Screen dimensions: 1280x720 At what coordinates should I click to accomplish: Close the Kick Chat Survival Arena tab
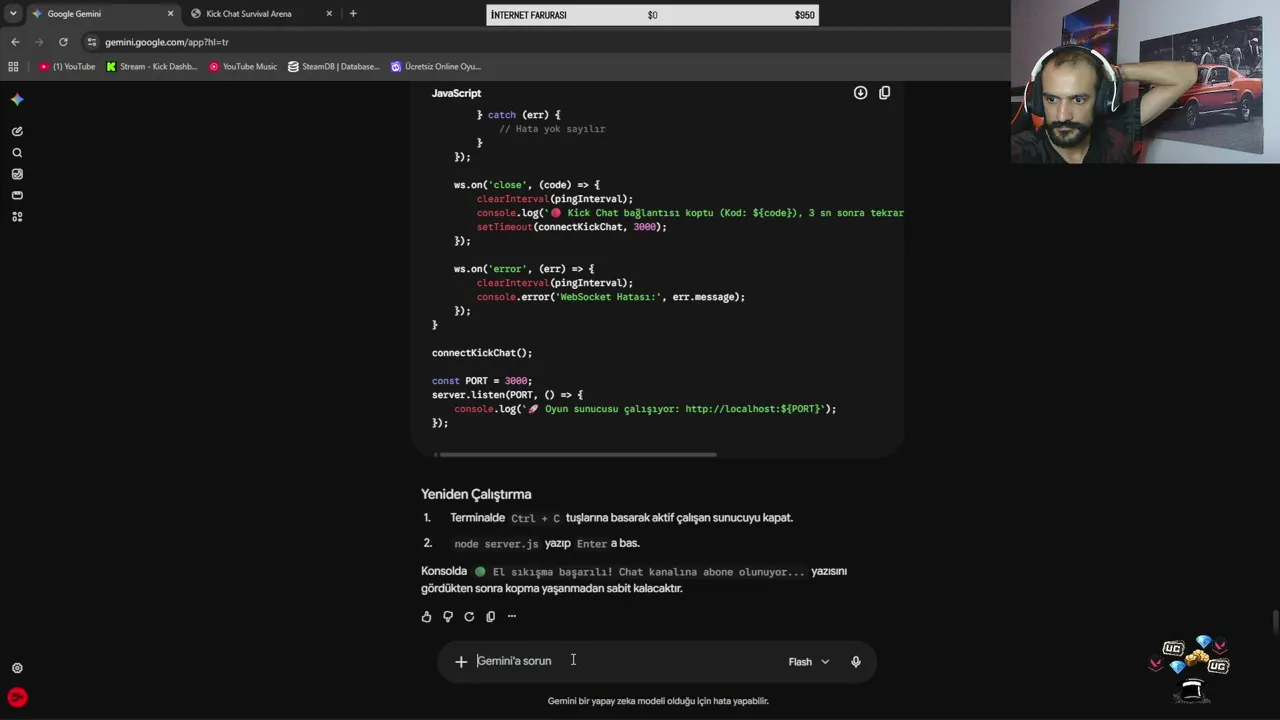pyautogui.click(x=329, y=14)
